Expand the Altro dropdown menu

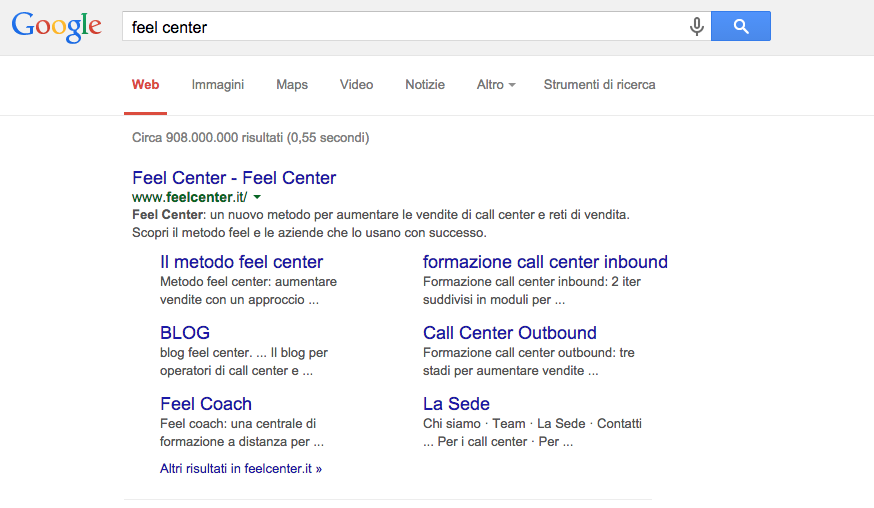496,85
